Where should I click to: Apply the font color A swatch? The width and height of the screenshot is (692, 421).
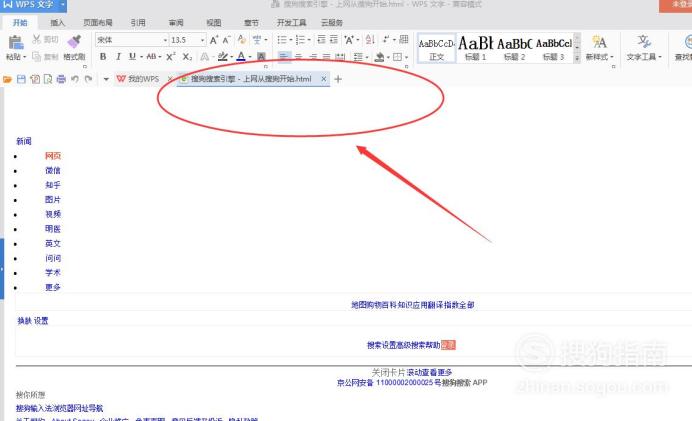[x=241, y=56]
